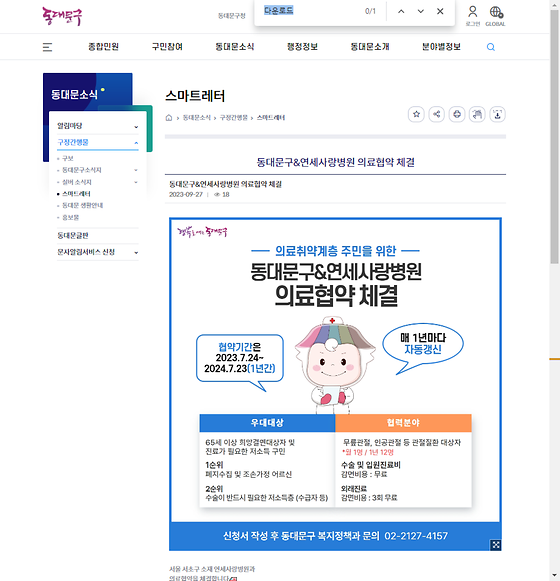Click the enlarge image icon on poster corner
The height and width of the screenshot is (581, 560).
496,545
